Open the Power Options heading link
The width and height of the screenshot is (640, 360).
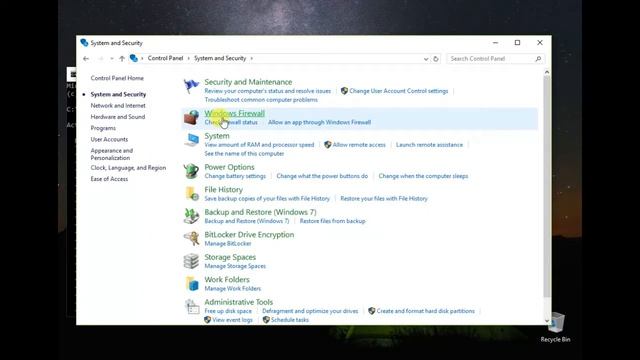click(x=229, y=167)
